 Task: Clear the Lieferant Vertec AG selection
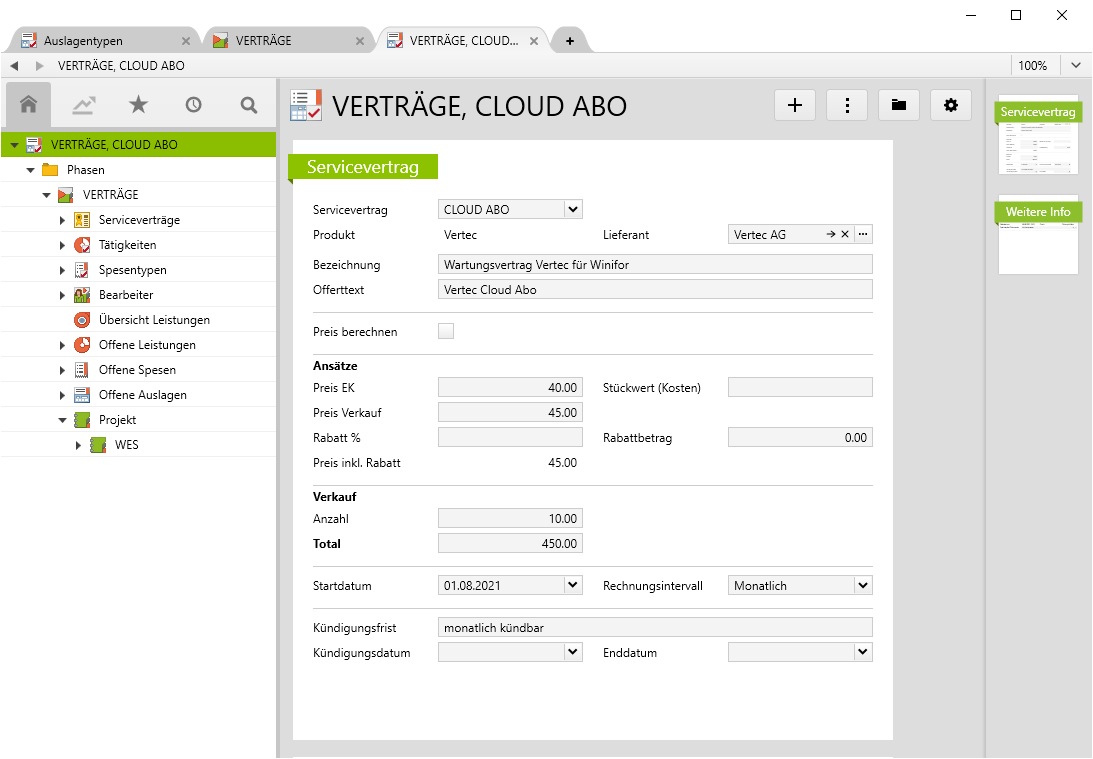pyautogui.click(x=845, y=235)
